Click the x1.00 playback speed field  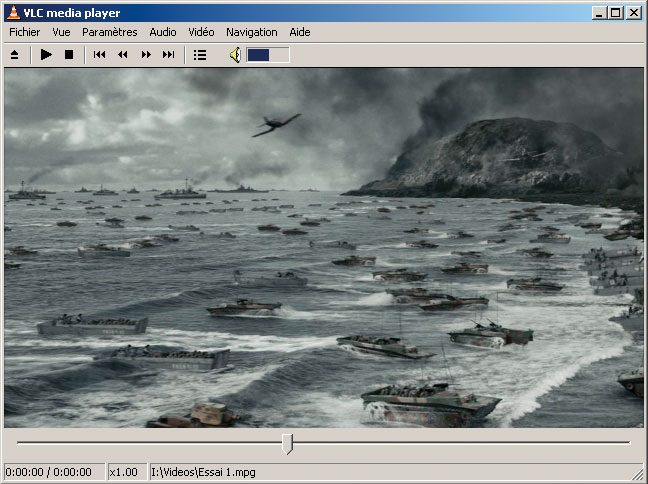pyautogui.click(x=124, y=472)
